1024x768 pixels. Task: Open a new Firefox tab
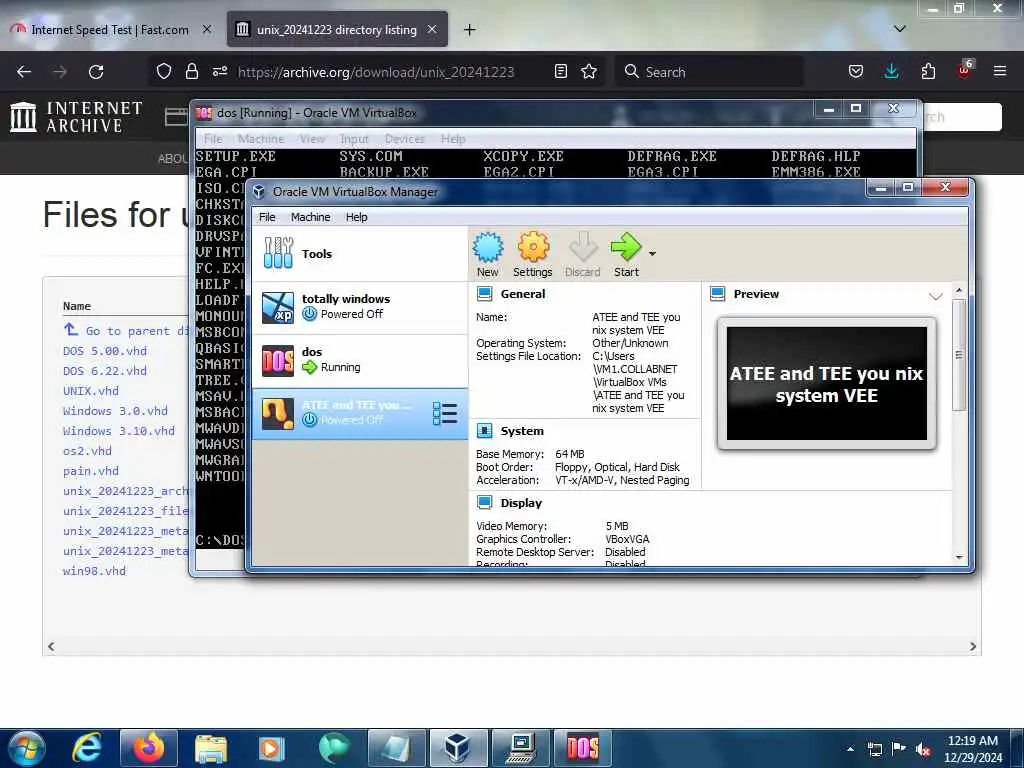(470, 29)
